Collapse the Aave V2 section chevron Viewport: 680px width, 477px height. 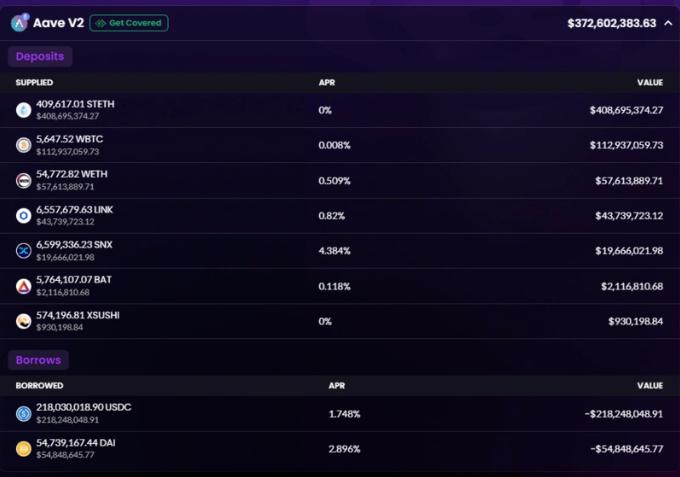[x=668, y=22]
